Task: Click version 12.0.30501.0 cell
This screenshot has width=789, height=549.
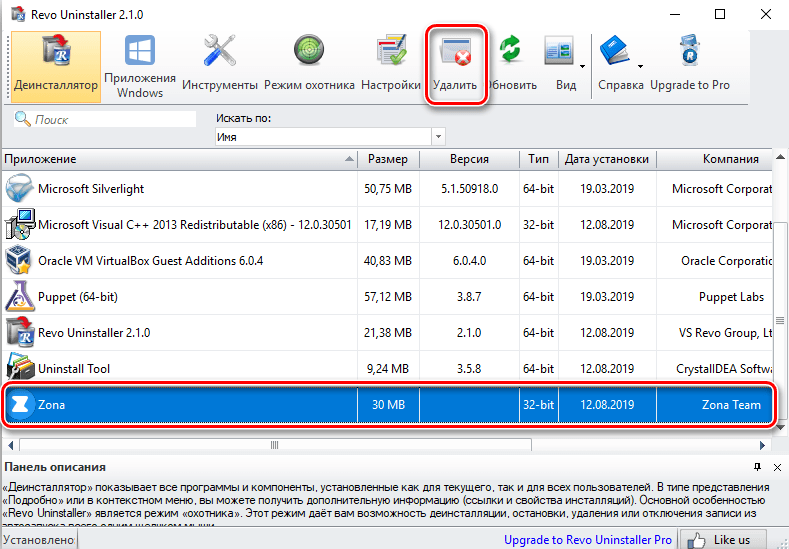Action: click(469, 224)
